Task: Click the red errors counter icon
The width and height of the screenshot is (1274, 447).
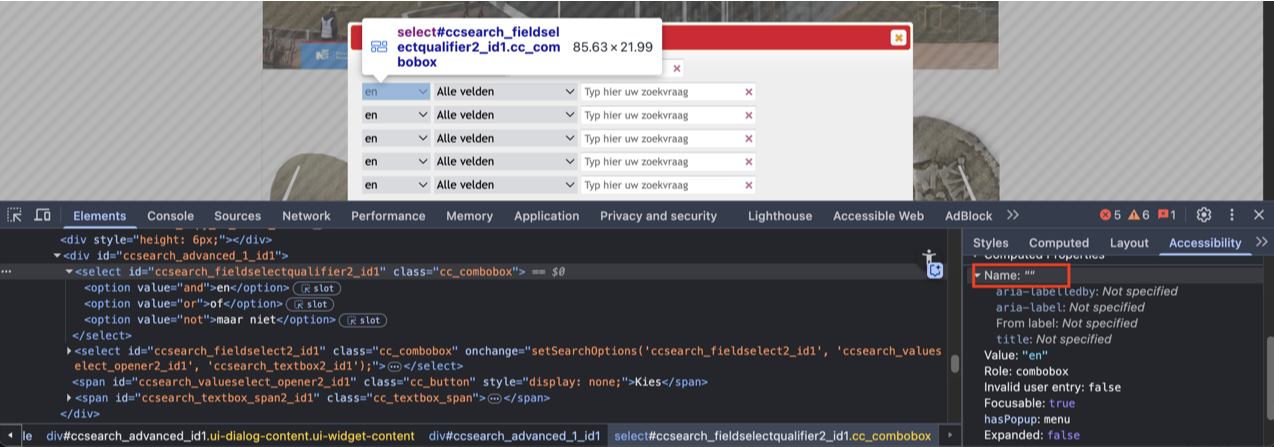Action: point(1110,215)
